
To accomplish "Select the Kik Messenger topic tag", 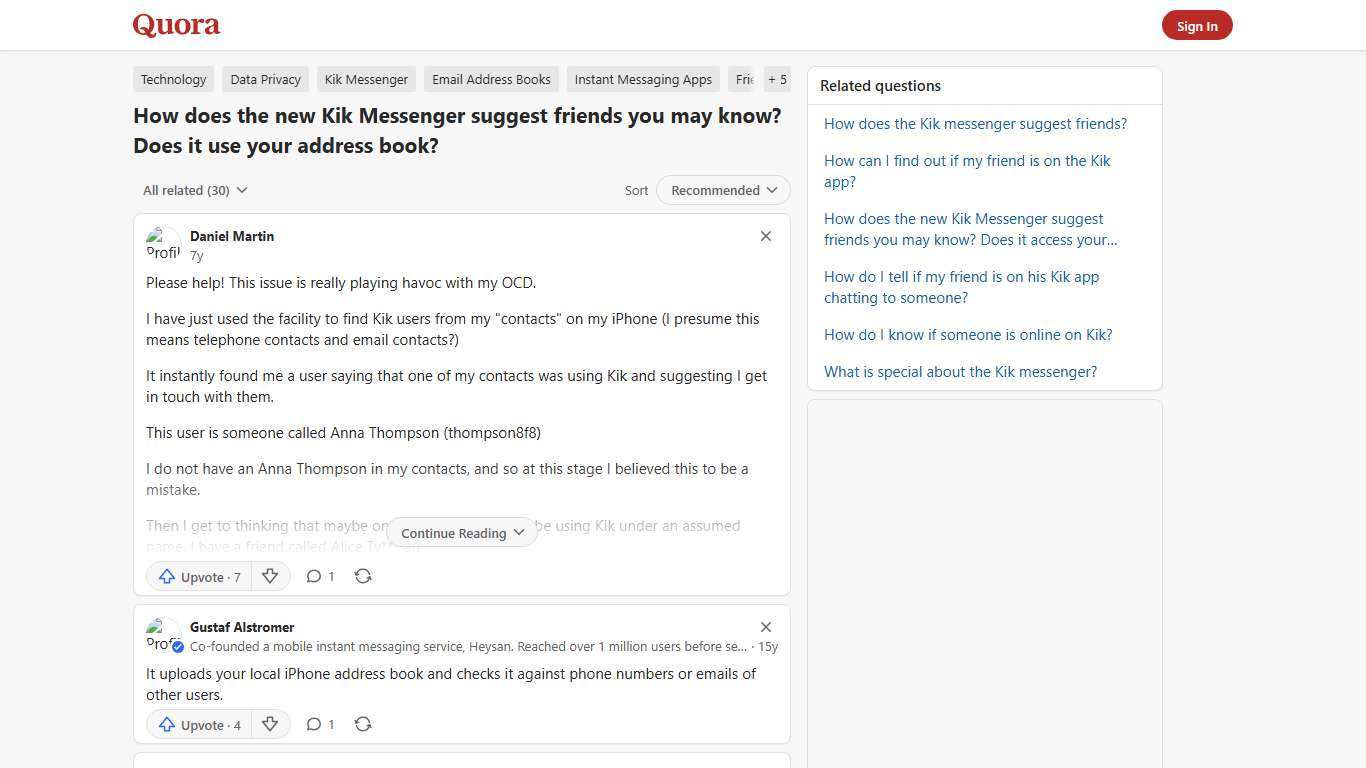I will [366, 79].
